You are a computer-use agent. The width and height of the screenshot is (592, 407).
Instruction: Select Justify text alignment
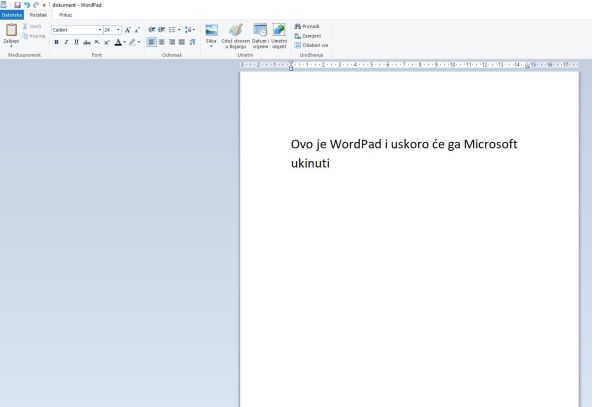182,42
